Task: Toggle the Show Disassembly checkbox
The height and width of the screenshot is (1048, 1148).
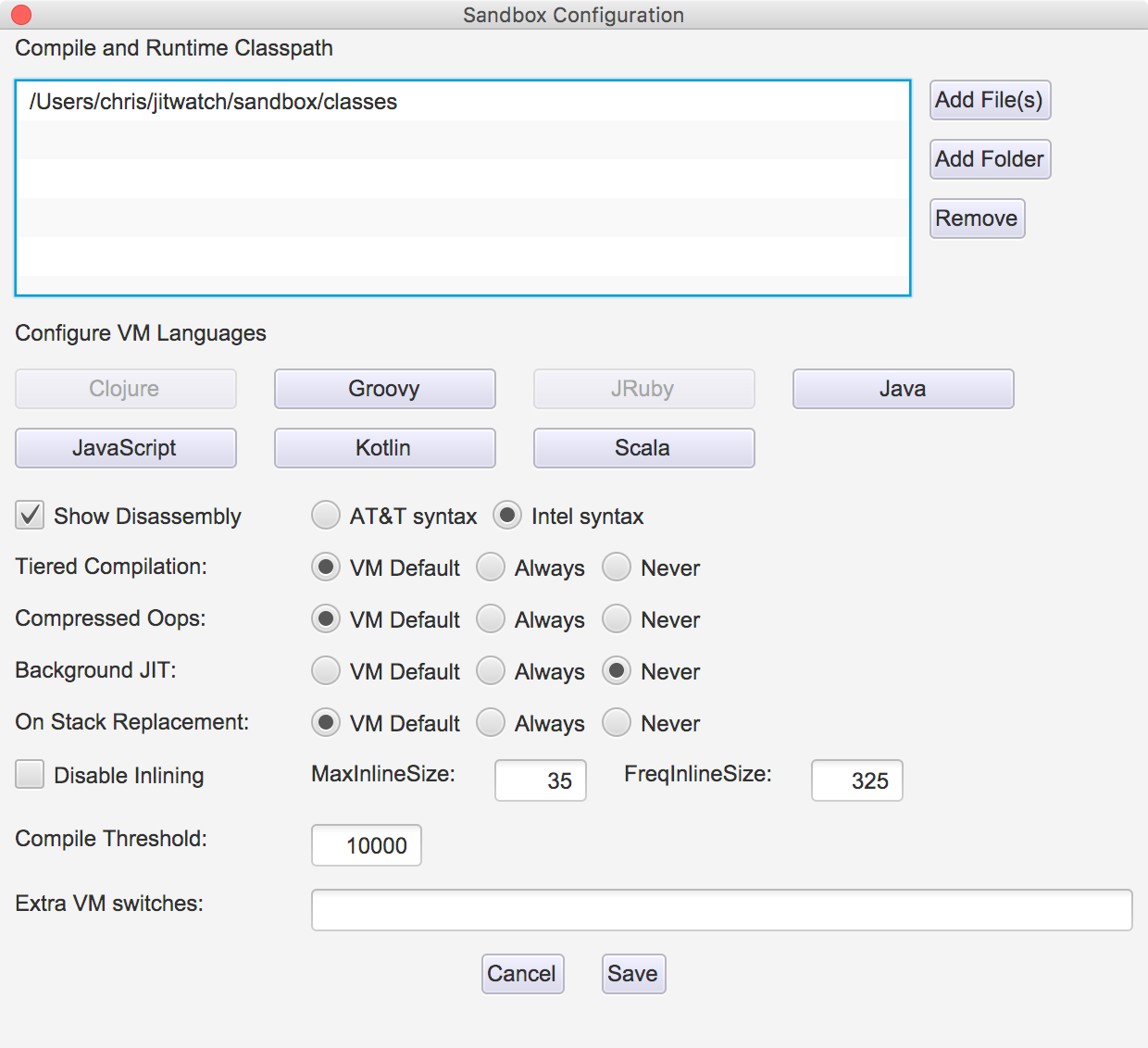Action: (30, 515)
